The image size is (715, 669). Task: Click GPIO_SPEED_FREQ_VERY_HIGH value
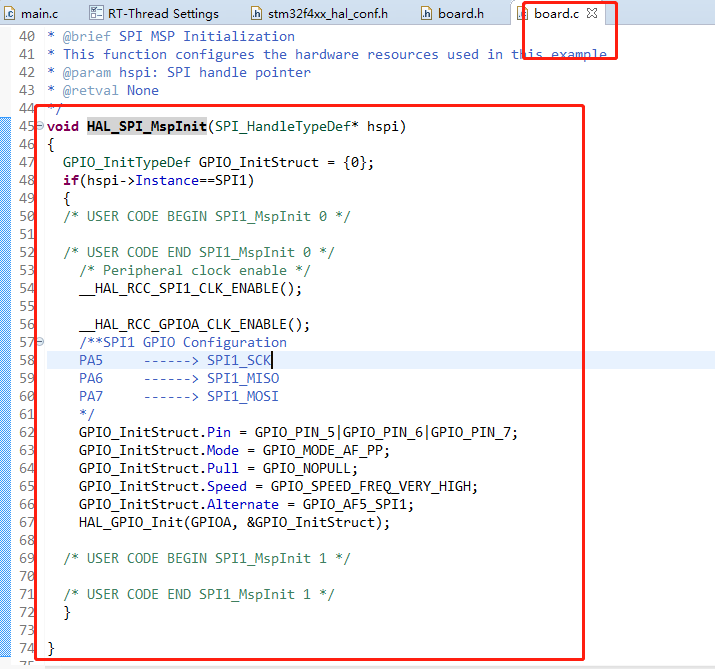tap(373, 487)
